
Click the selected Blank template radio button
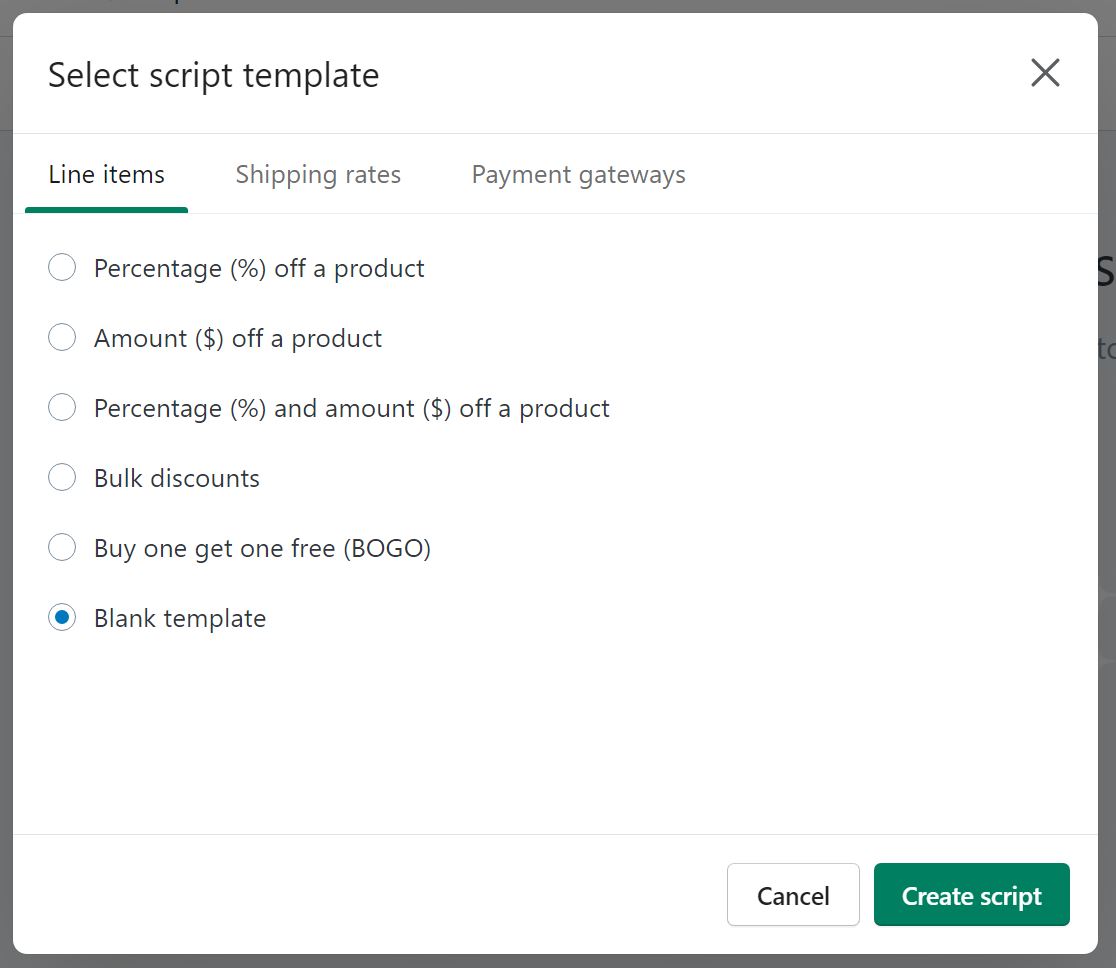[62, 618]
